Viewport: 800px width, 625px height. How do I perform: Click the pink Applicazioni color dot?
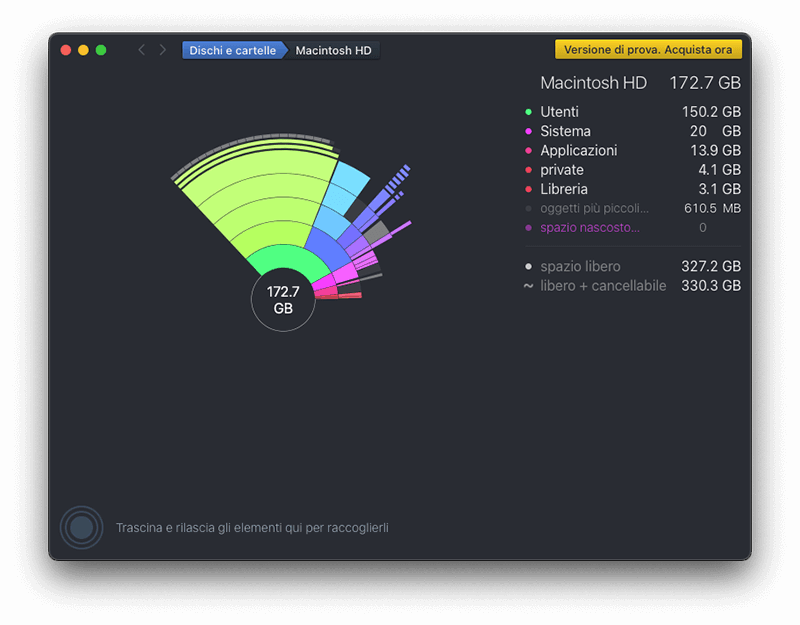tap(528, 151)
